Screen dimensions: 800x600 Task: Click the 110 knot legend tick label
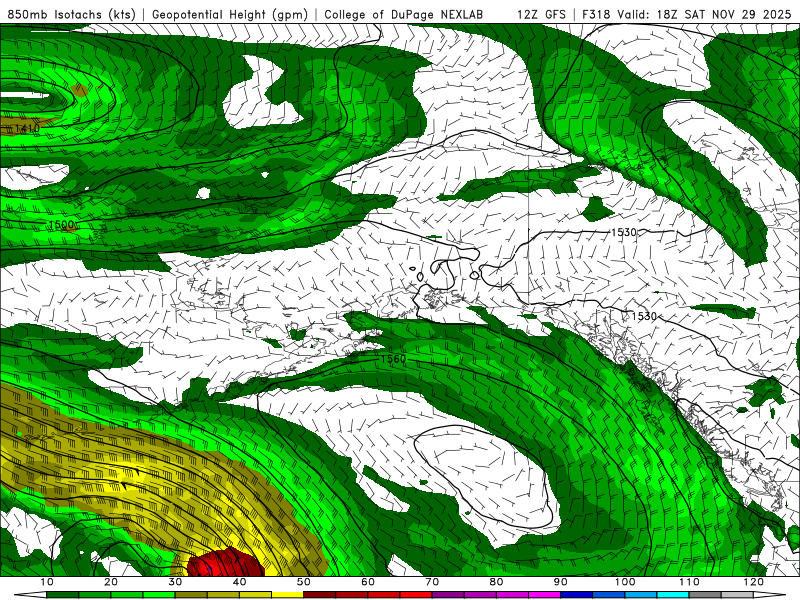coord(690,582)
